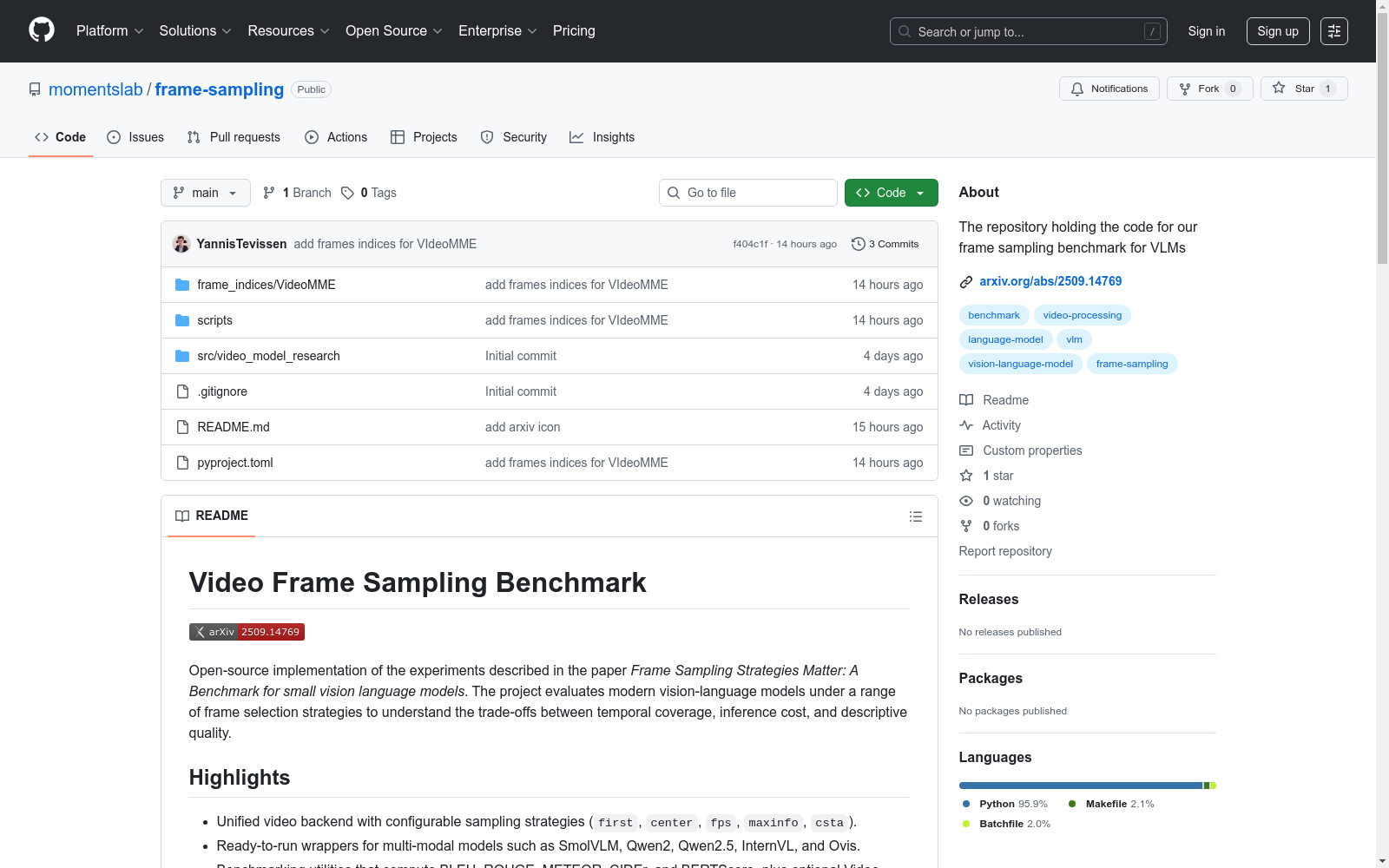Click the src/video_model_research folder icon
This screenshot has height=868, width=1389.
point(182,356)
